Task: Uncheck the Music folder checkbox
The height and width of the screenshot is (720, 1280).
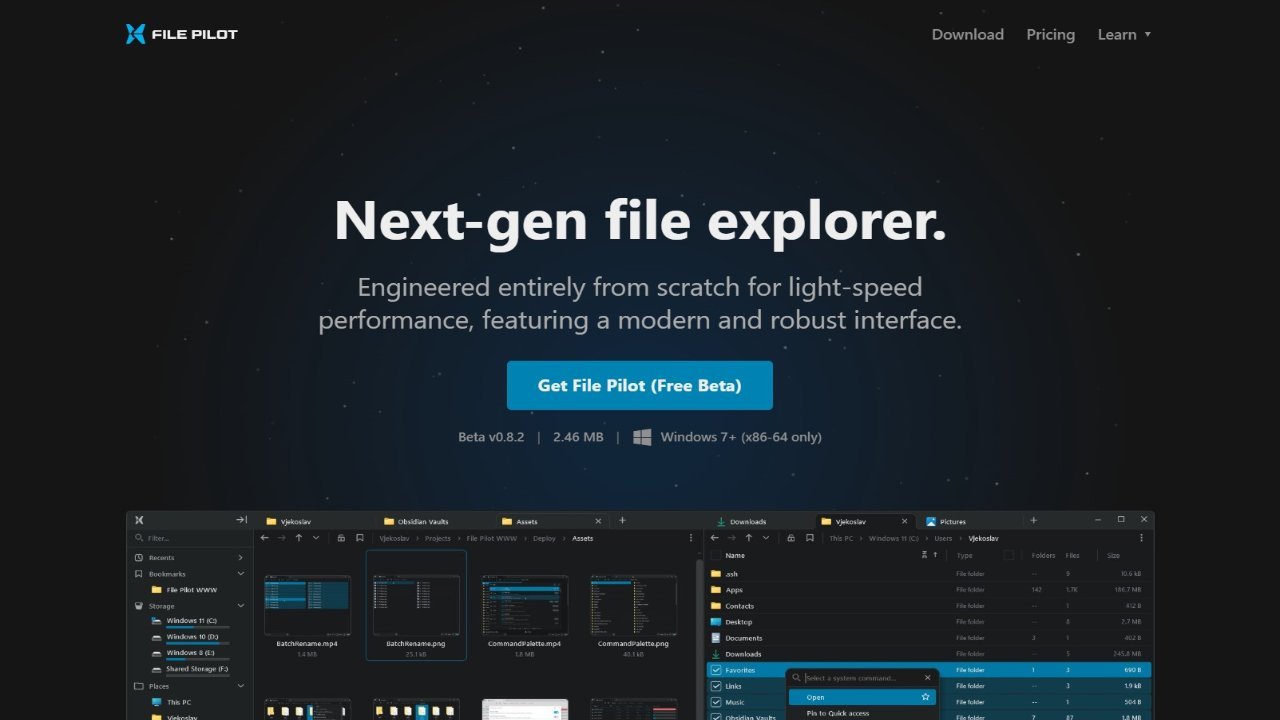Action: (x=715, y=702)
